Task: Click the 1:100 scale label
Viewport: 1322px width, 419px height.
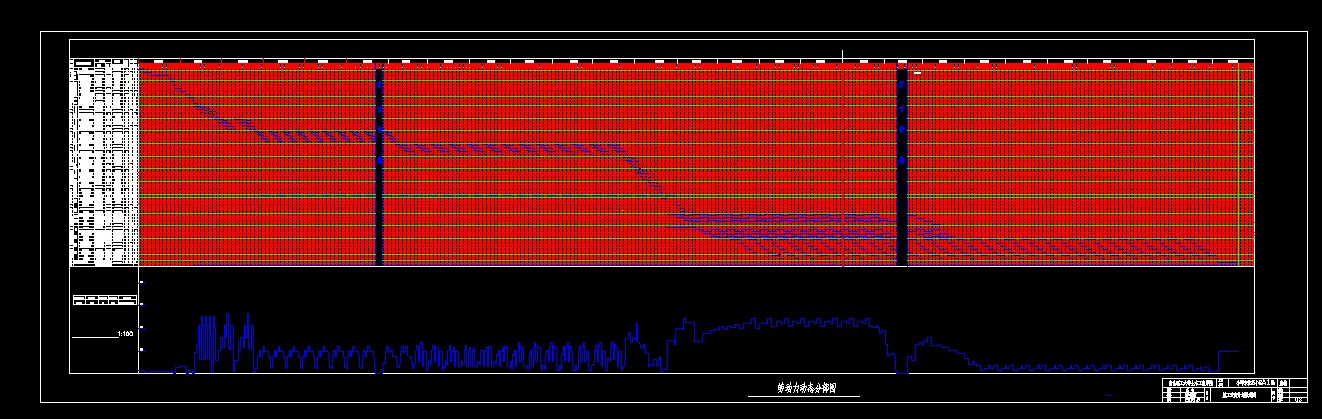Action: tap(126, 332)
